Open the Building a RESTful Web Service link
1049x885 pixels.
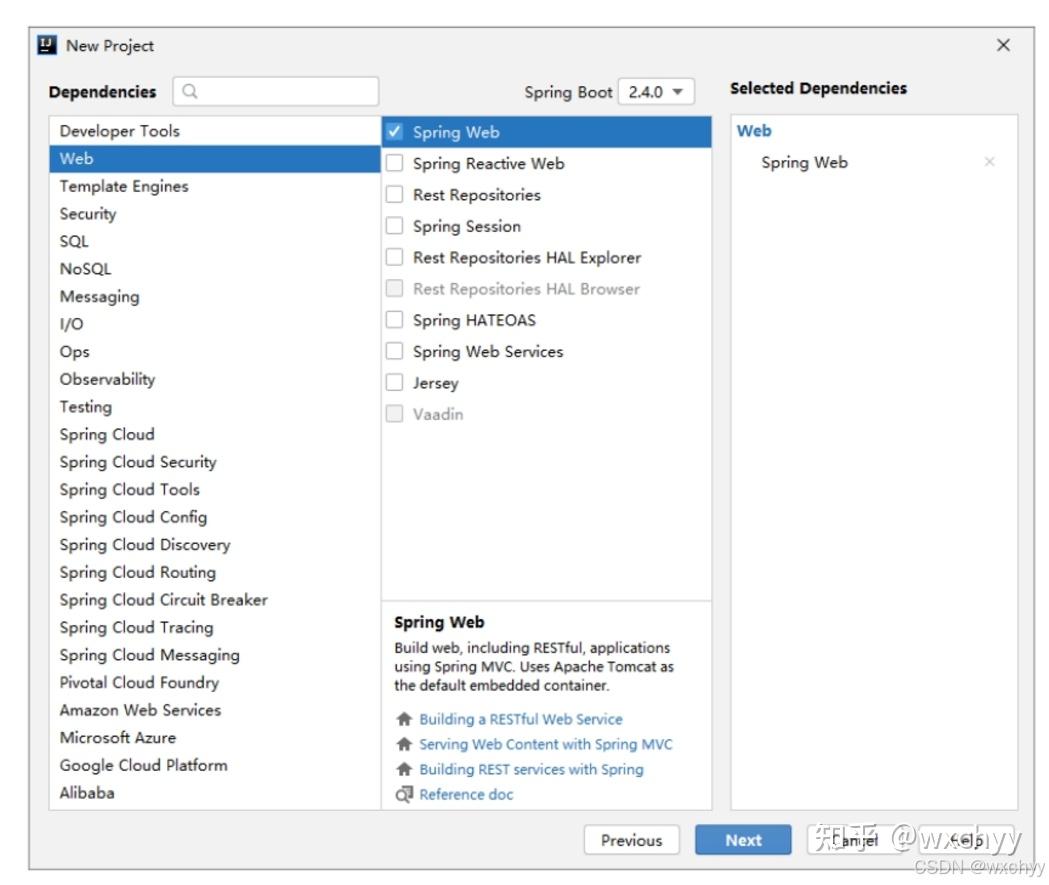pyautogui.click(x=520, y=719)
